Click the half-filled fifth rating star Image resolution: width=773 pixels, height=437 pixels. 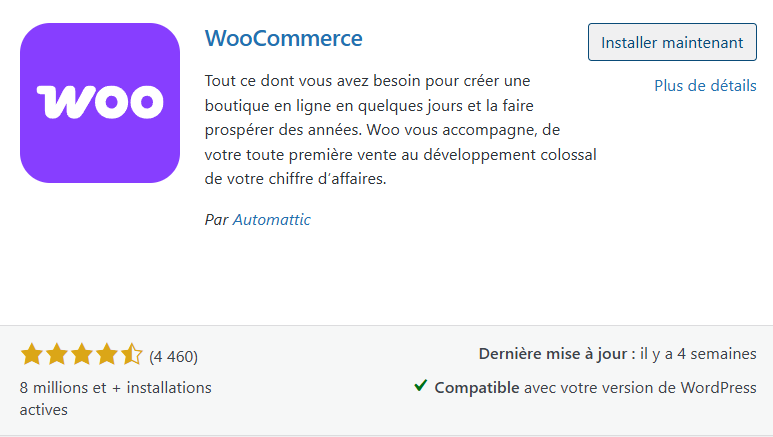coord(132,355)
